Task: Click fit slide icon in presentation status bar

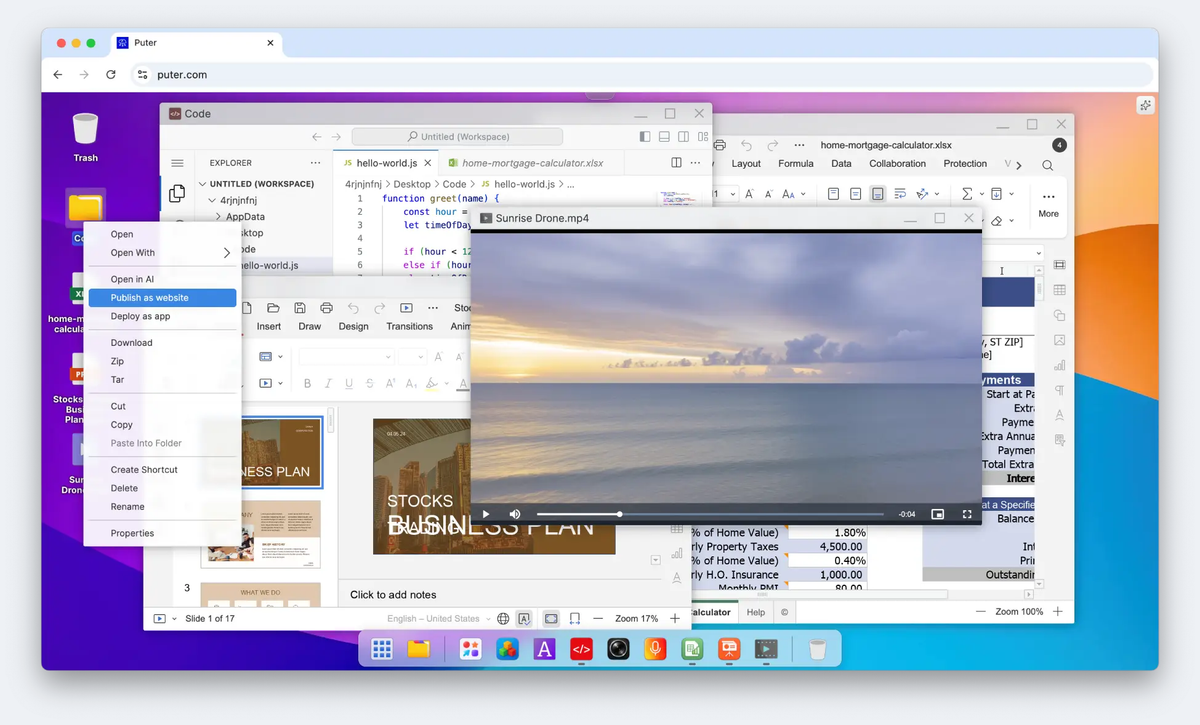Action: [551, 619]
